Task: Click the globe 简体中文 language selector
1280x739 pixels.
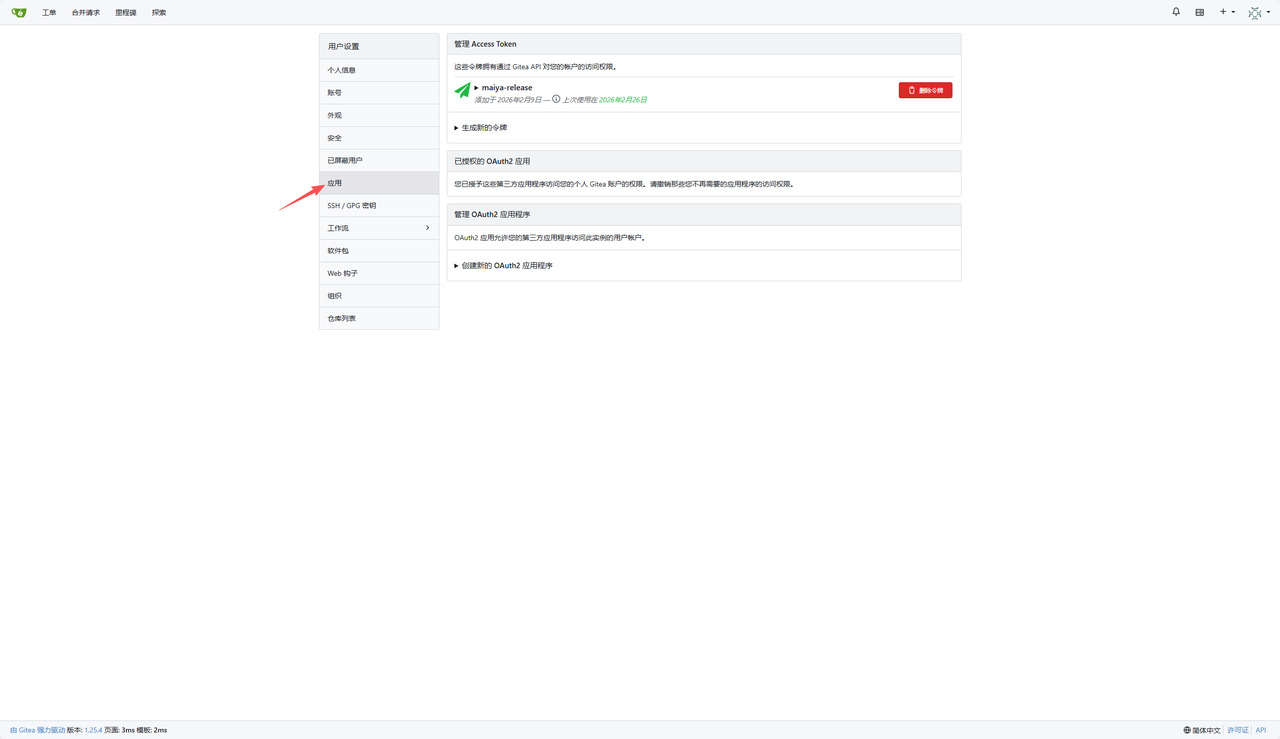Action: coord(1202,731)
